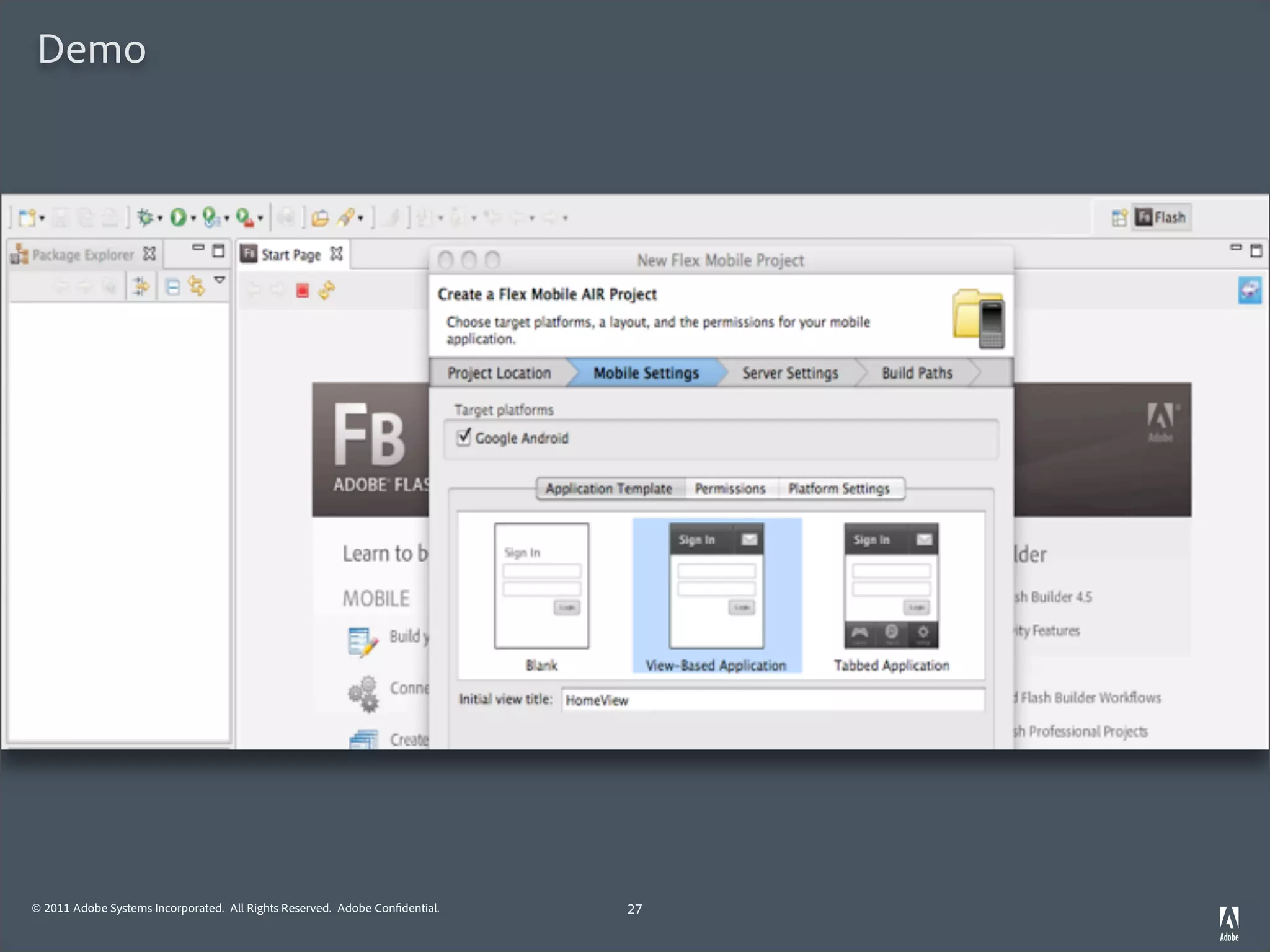Click the gears Connect icon on Start Page
1270x952 pixels.
click(x=363, y=694)
